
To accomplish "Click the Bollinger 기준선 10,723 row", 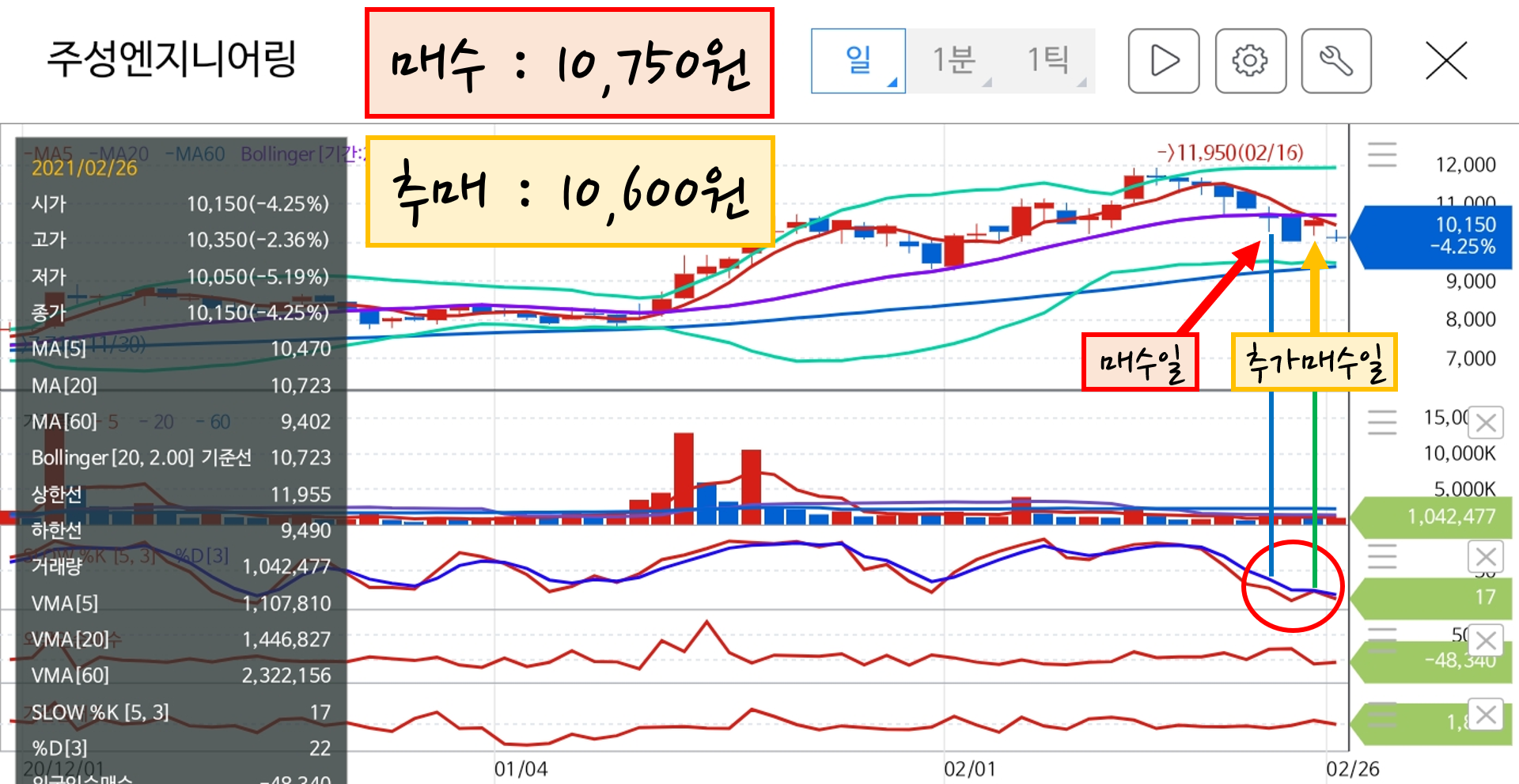I will [x=180, y=458].
